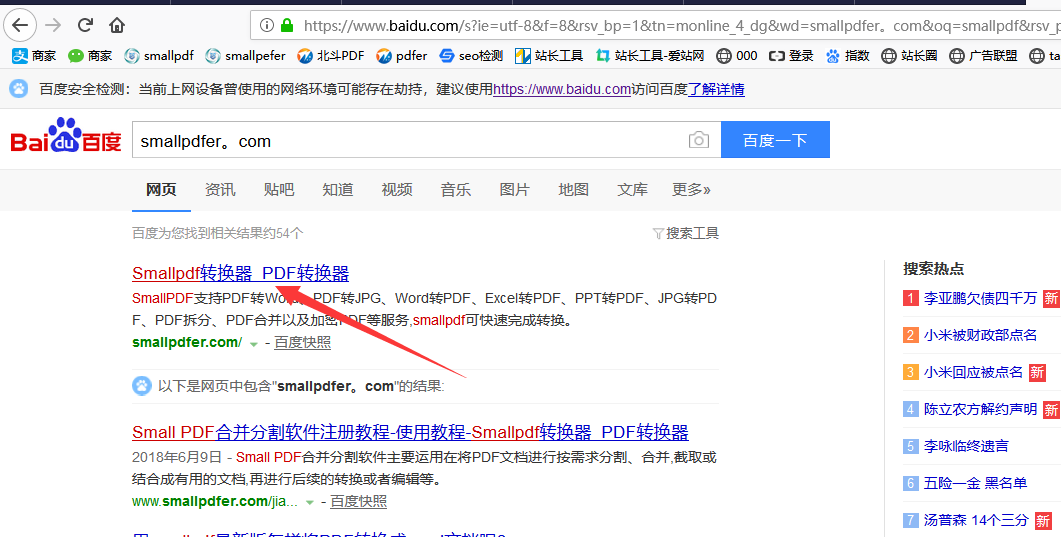The width and height of the screenshot is (1061, 537).
Task: Open Small PDF合并分割软件注册教程 result title
Action: pyautogui.click(x=410, y=431)
